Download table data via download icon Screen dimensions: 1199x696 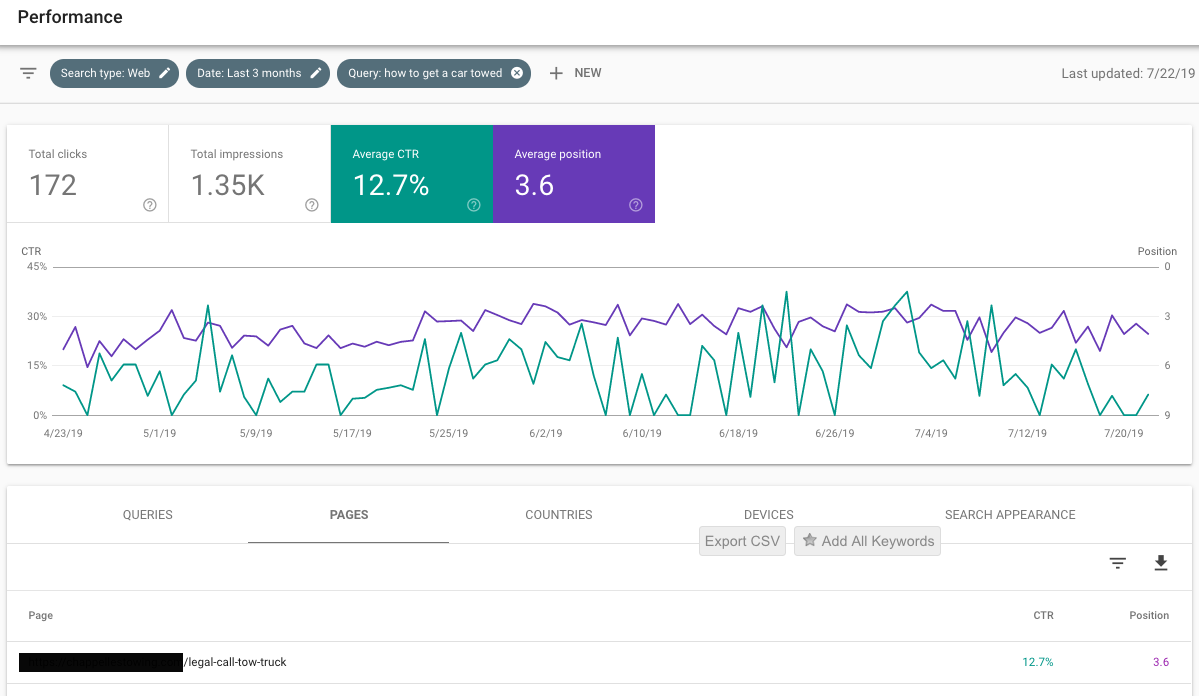click(1161, 563)
